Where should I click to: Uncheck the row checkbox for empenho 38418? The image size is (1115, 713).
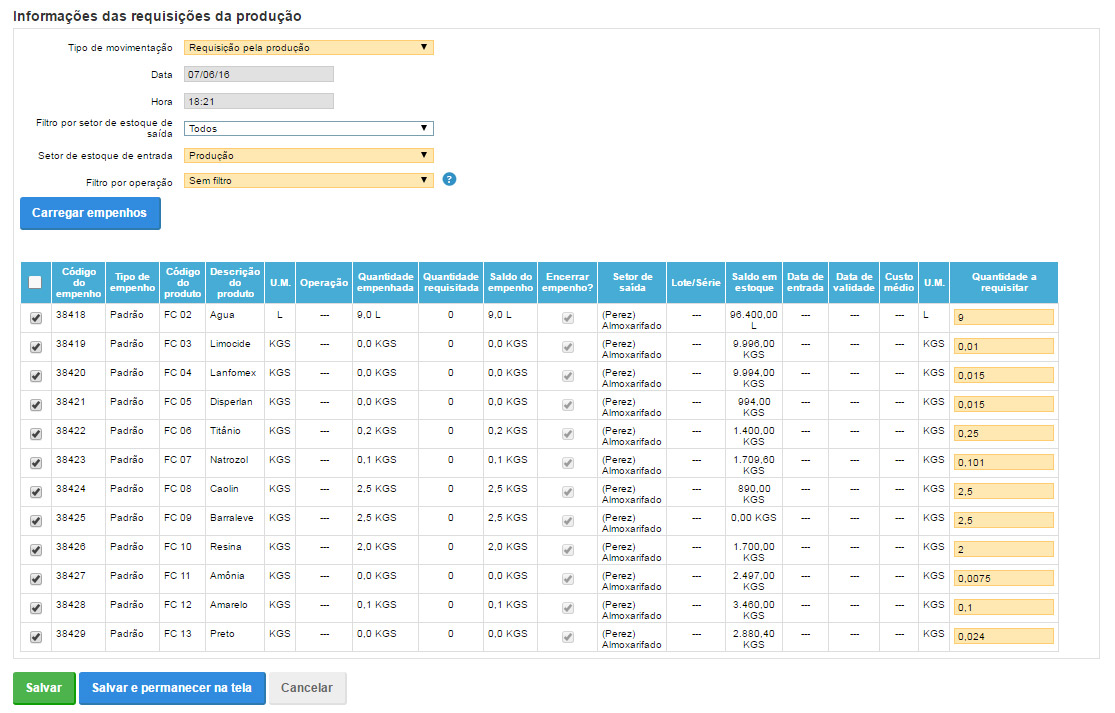click(36, 318)
